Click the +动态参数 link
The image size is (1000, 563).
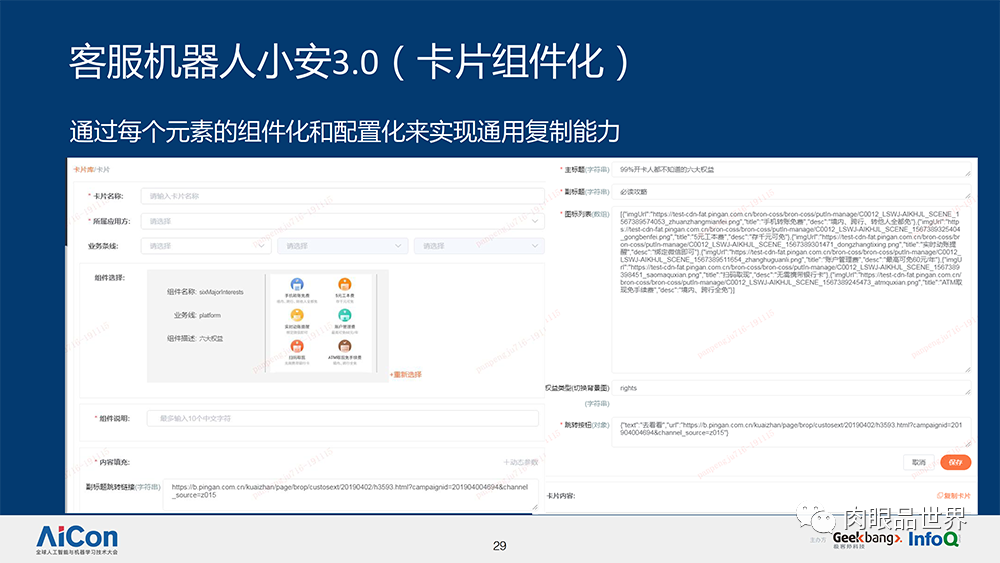520,462
